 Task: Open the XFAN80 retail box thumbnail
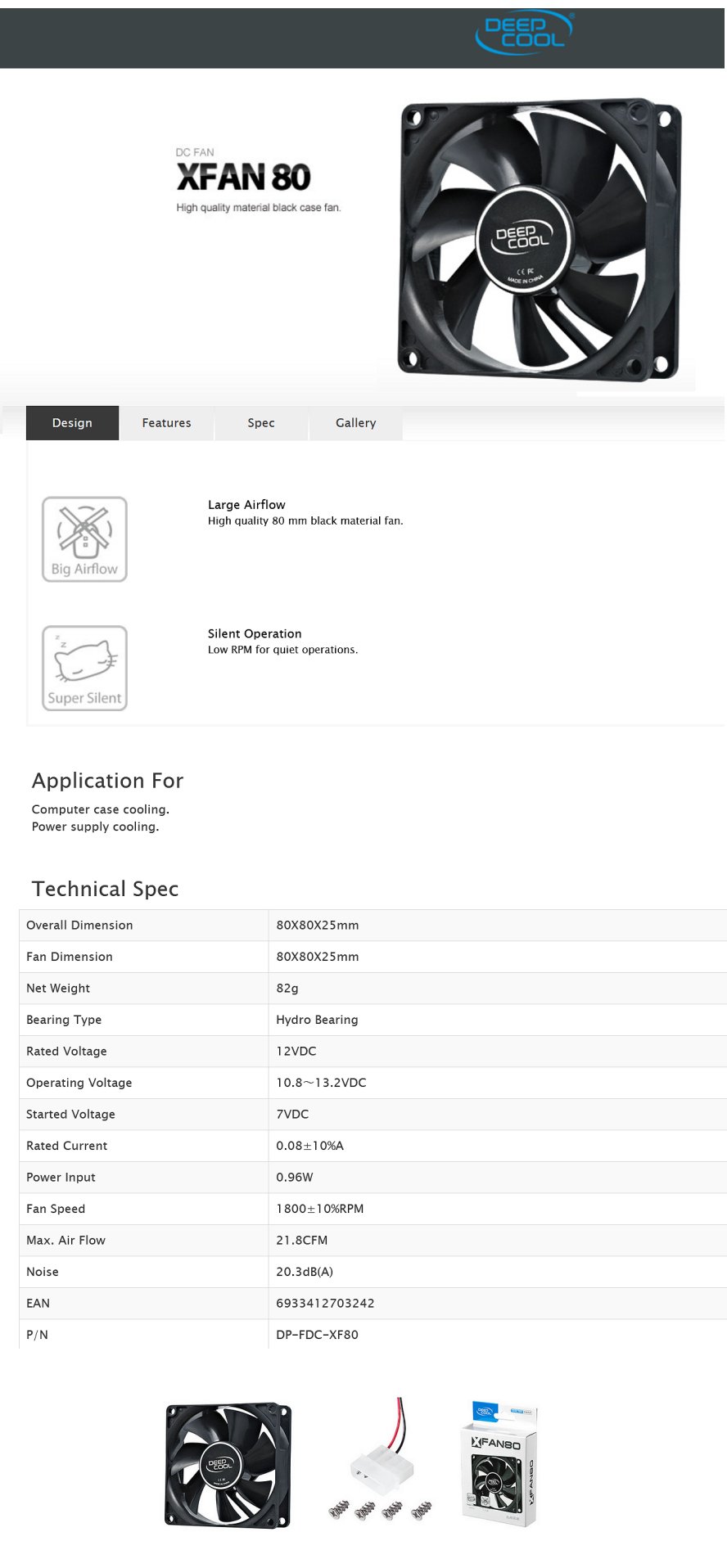pos(500,1462)
